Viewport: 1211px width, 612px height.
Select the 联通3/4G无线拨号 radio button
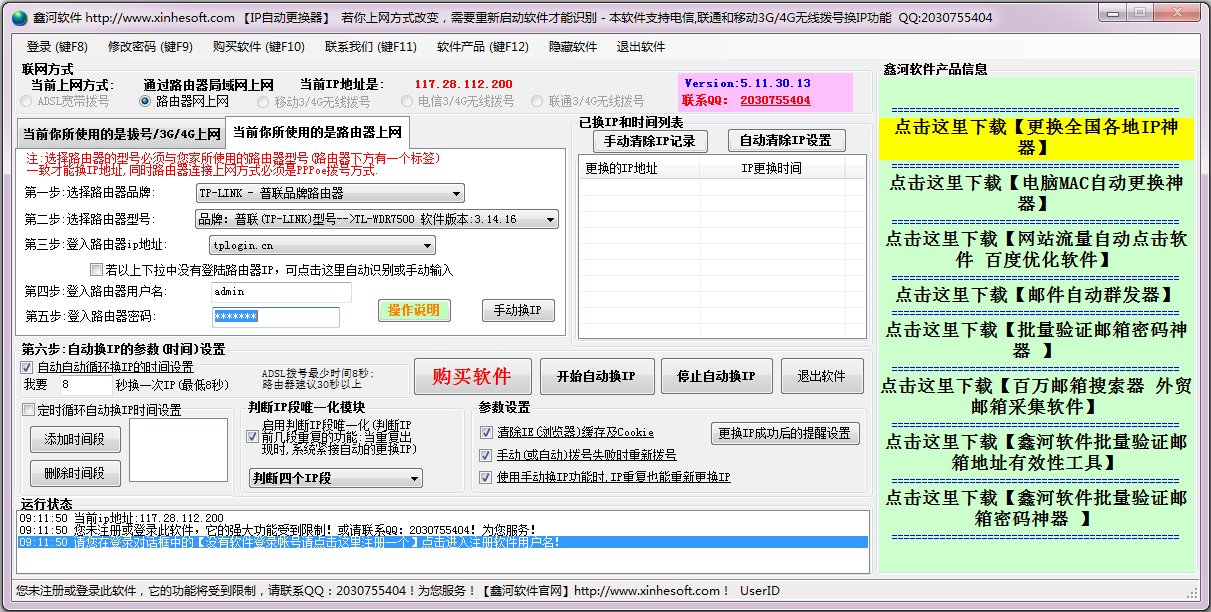coord(588,101)
